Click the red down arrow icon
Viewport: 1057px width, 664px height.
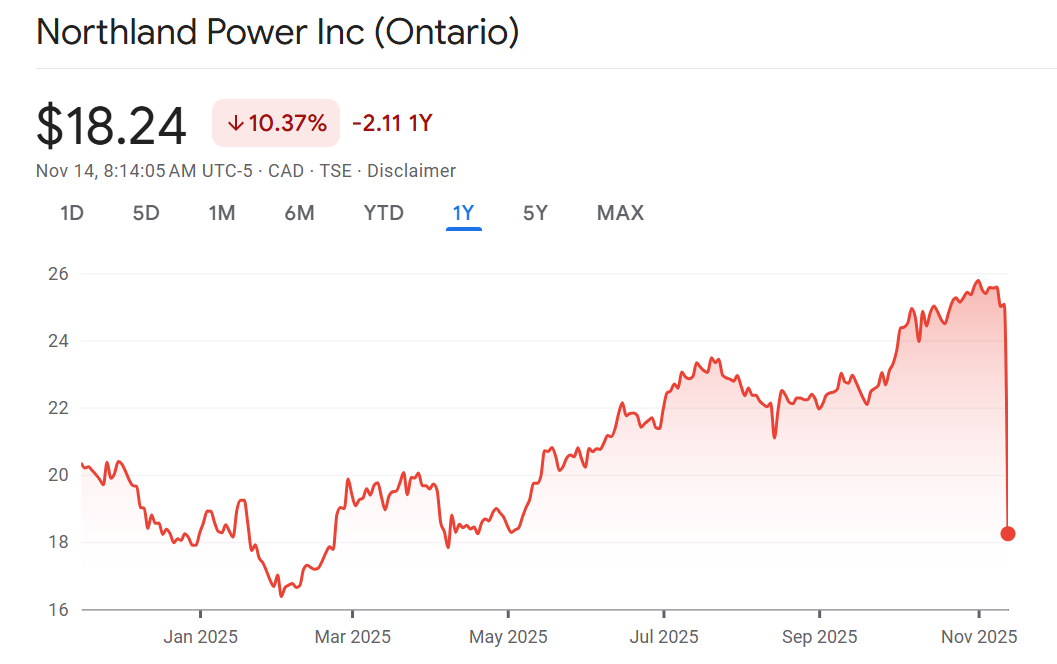coord(235,124)
